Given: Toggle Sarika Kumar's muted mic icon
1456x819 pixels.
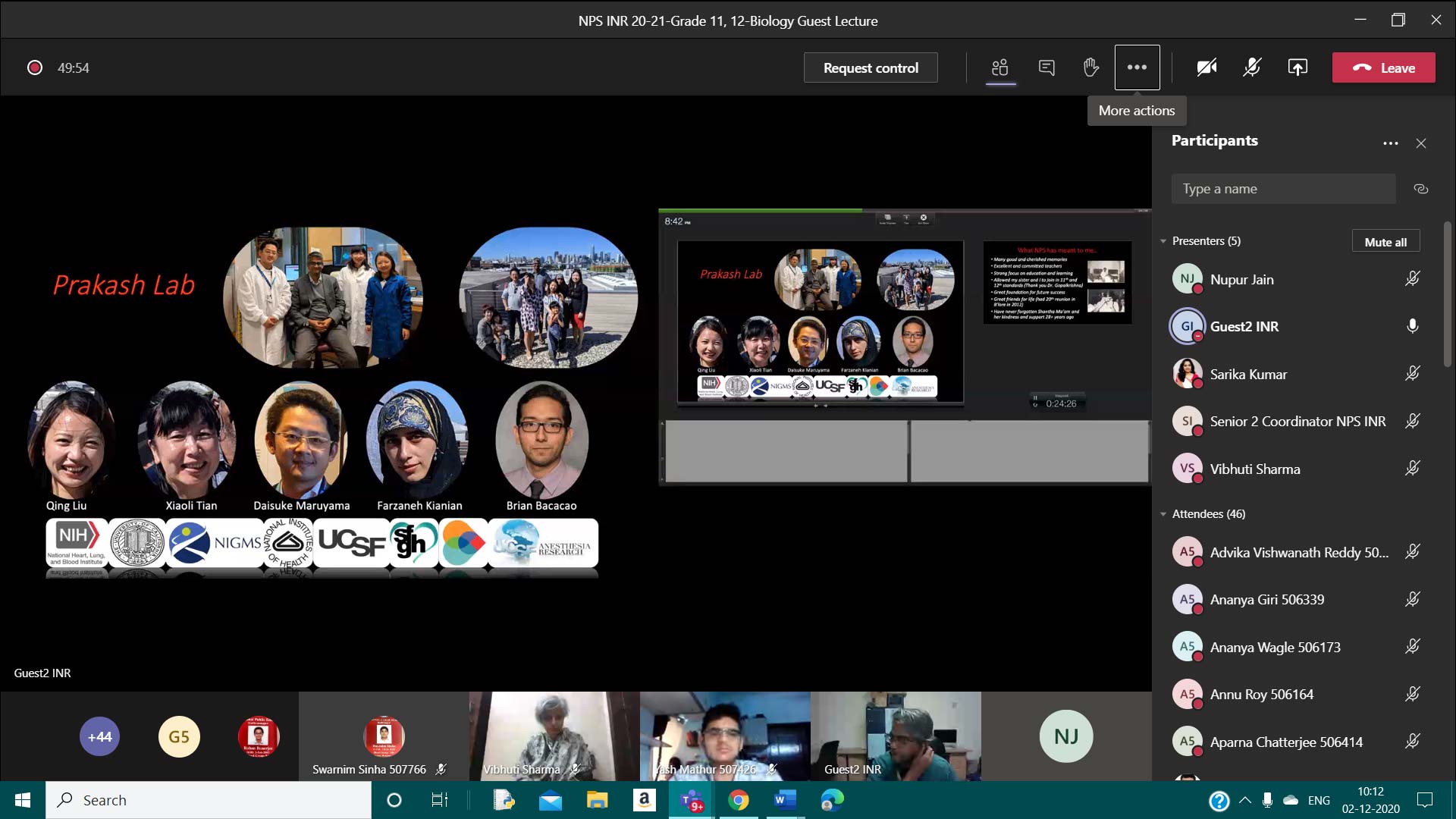Looking at the screenshot, I should pos(1412,374).
